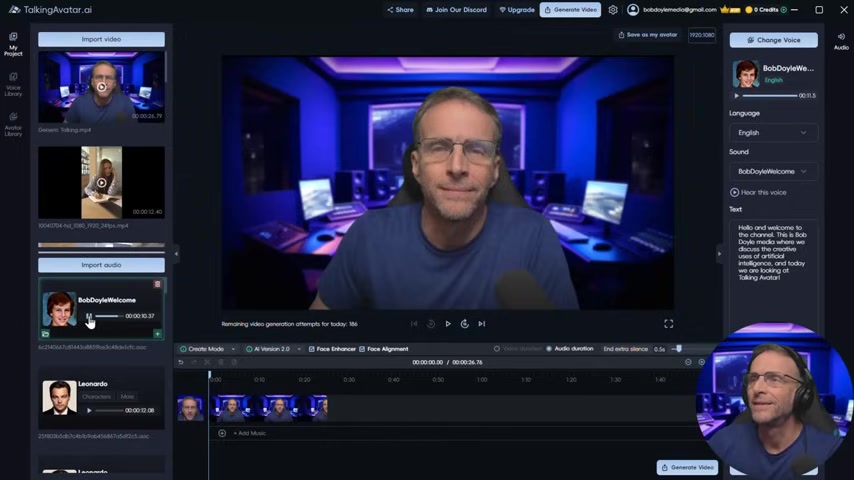Click Join Our Discord

[456, 10]
